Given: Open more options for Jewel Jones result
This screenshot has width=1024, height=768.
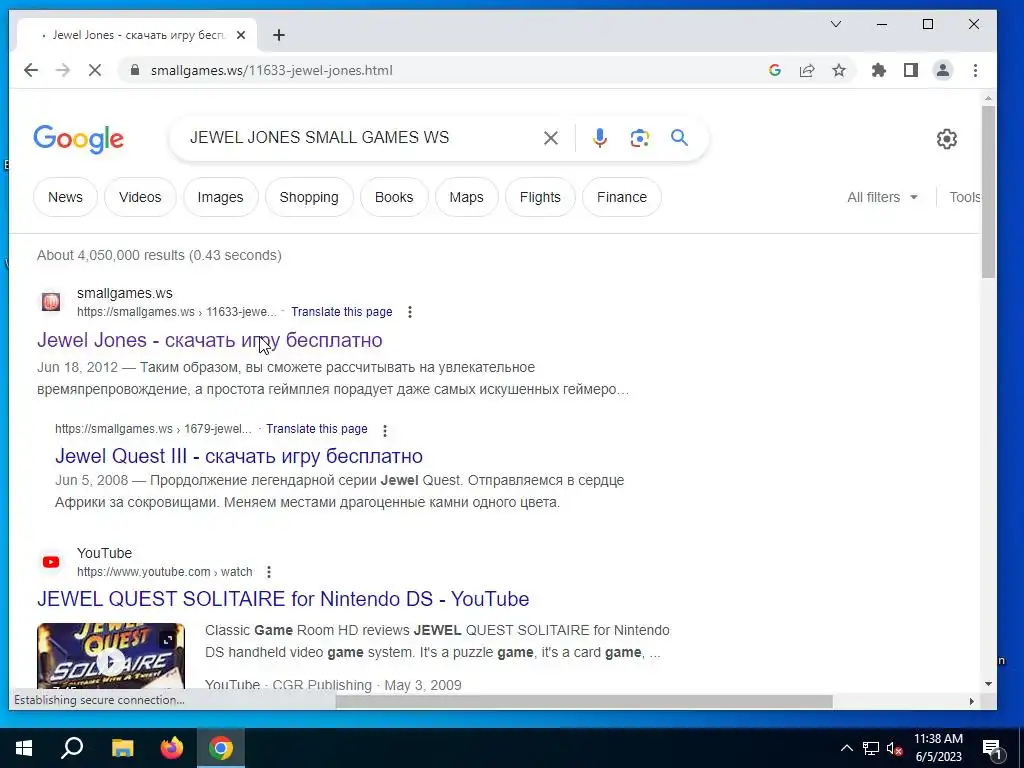Looking at the screenshot, I should point(409,312).
